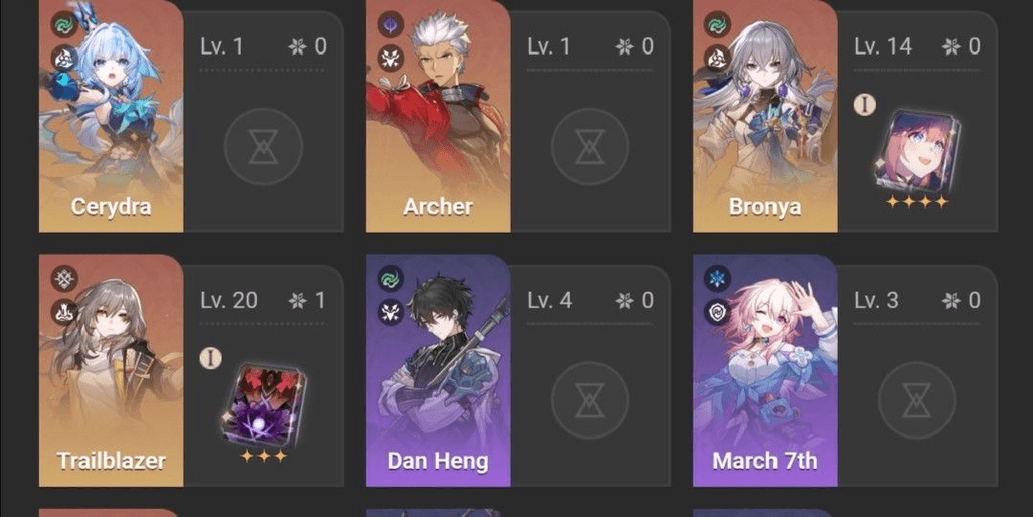Click Dan Heng's empty light cone slot

[x=590, y=400]
